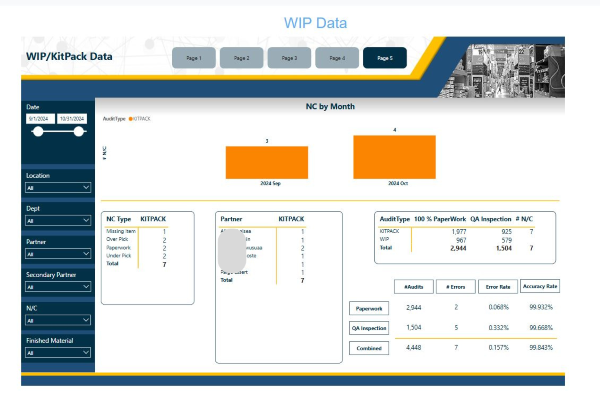Click the #Audits column header button
This screenshot has width=600, height=406.
click(x=414, y=287)
